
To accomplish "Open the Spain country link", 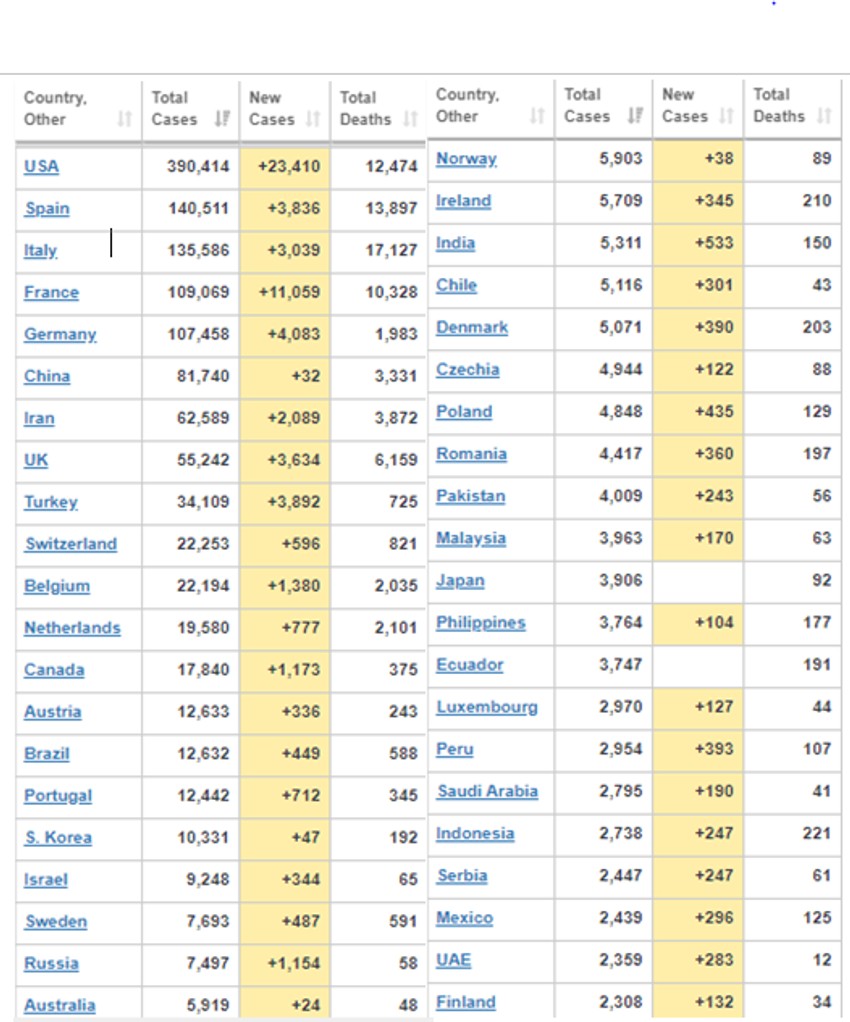I will point(47,209).
